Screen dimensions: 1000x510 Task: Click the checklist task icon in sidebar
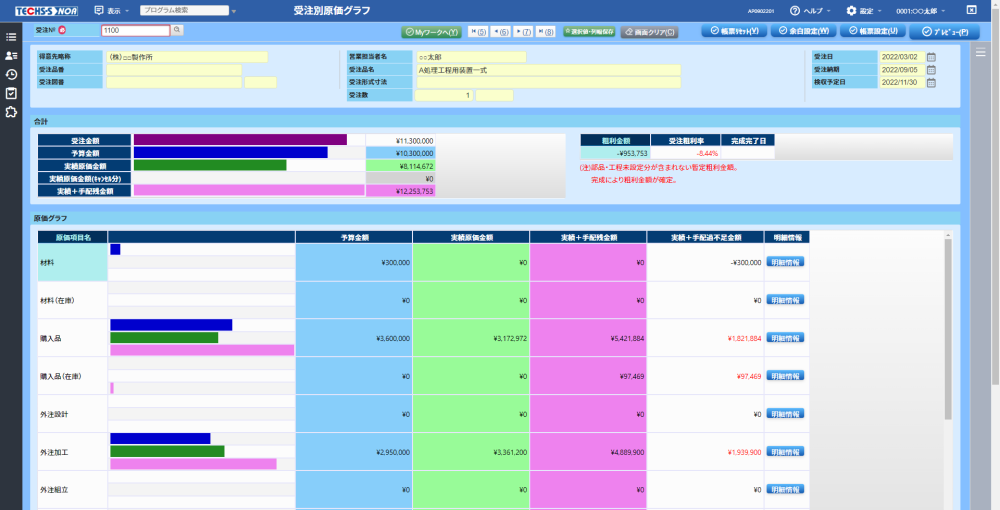(x=11, y=93)
